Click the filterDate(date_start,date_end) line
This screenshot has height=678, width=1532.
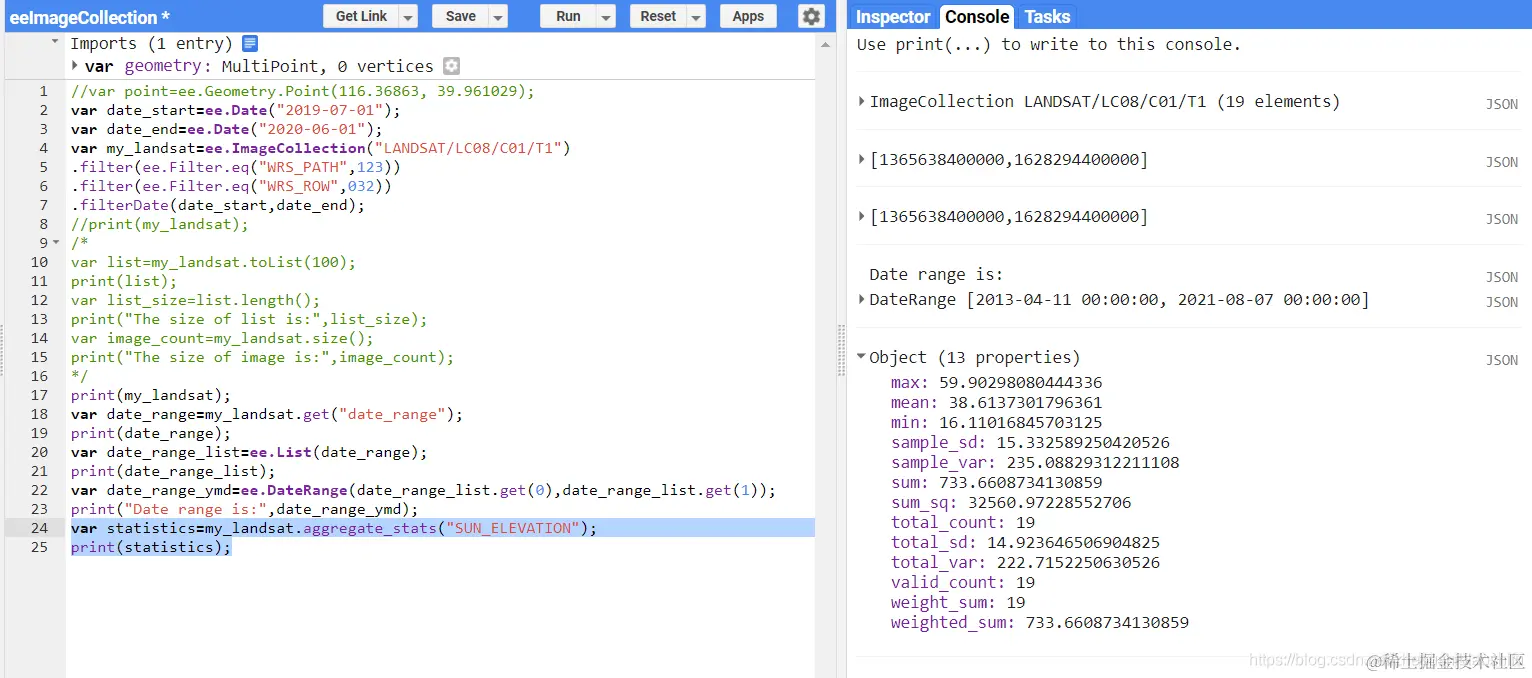click(x=218, y=205)
